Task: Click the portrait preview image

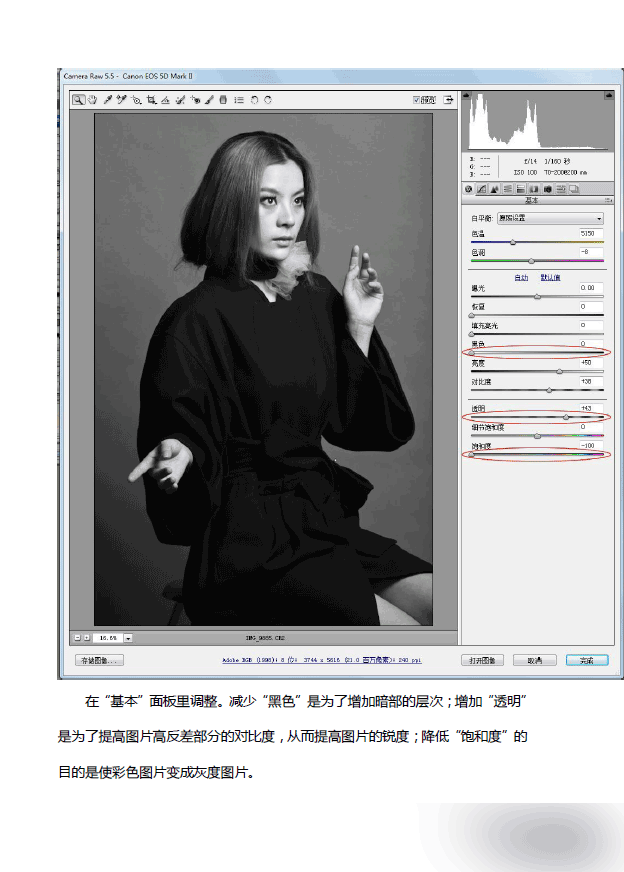Action: pos(263,369)
